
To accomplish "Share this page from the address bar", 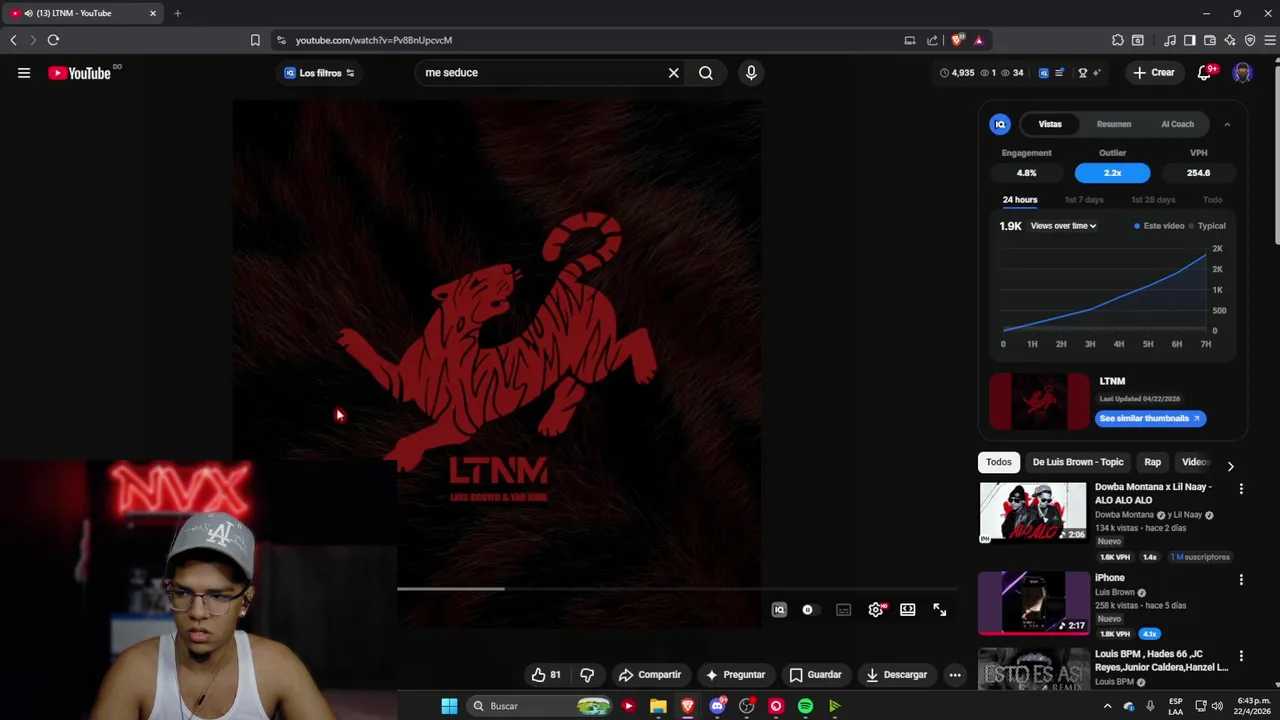I will 932,40.
